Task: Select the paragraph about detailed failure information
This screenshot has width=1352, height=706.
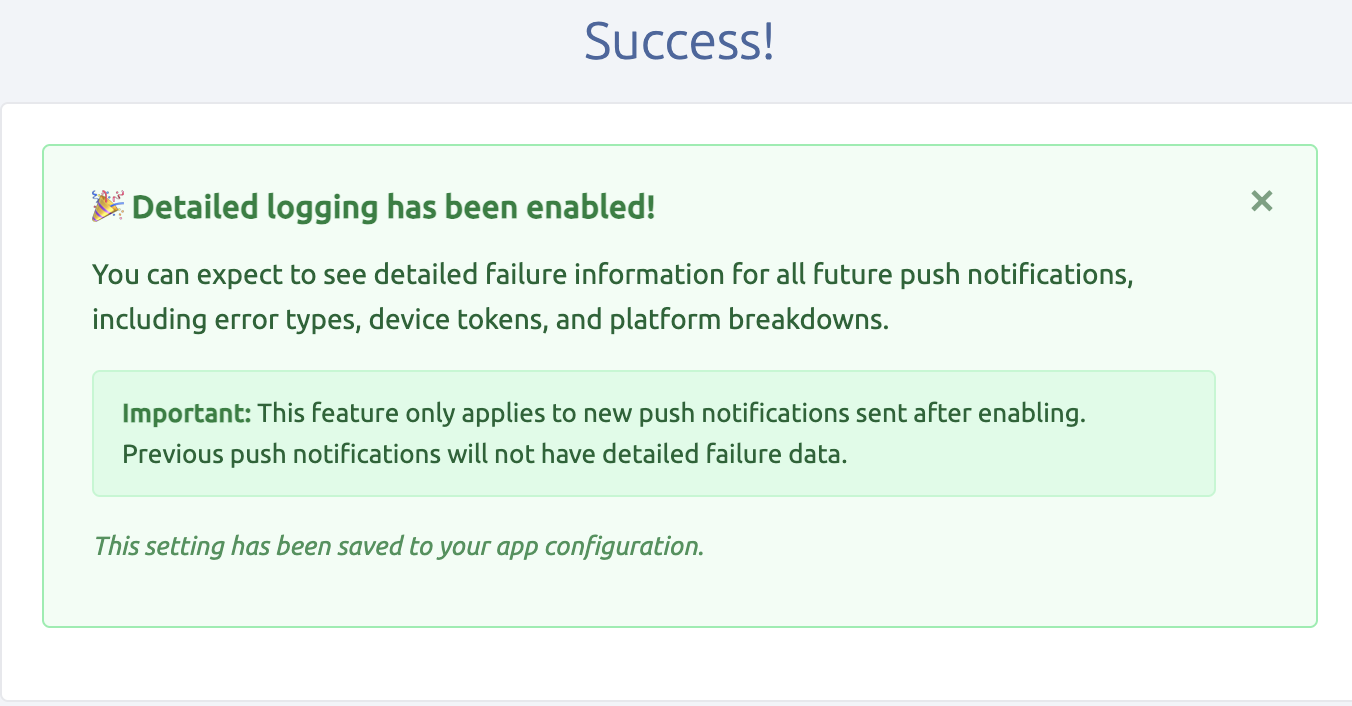Action: (x=612, y=296)
